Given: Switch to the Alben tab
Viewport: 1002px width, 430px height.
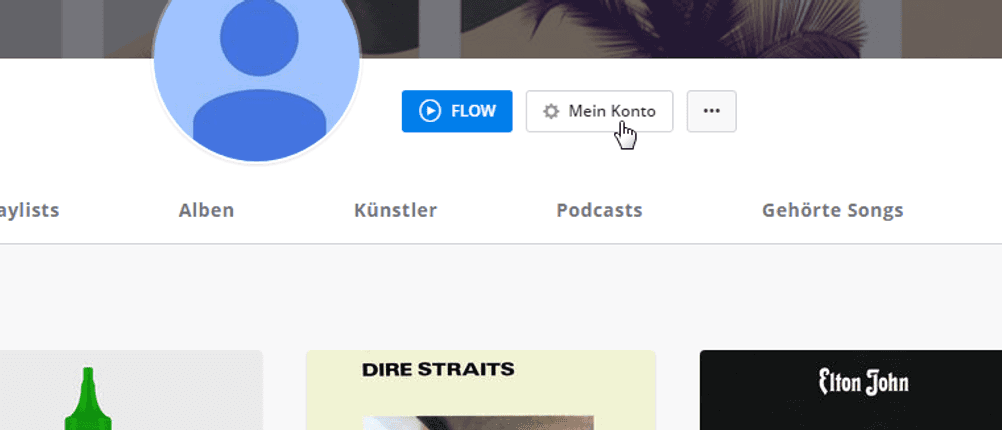Looking at the screenshot, I should coord(206,210).
